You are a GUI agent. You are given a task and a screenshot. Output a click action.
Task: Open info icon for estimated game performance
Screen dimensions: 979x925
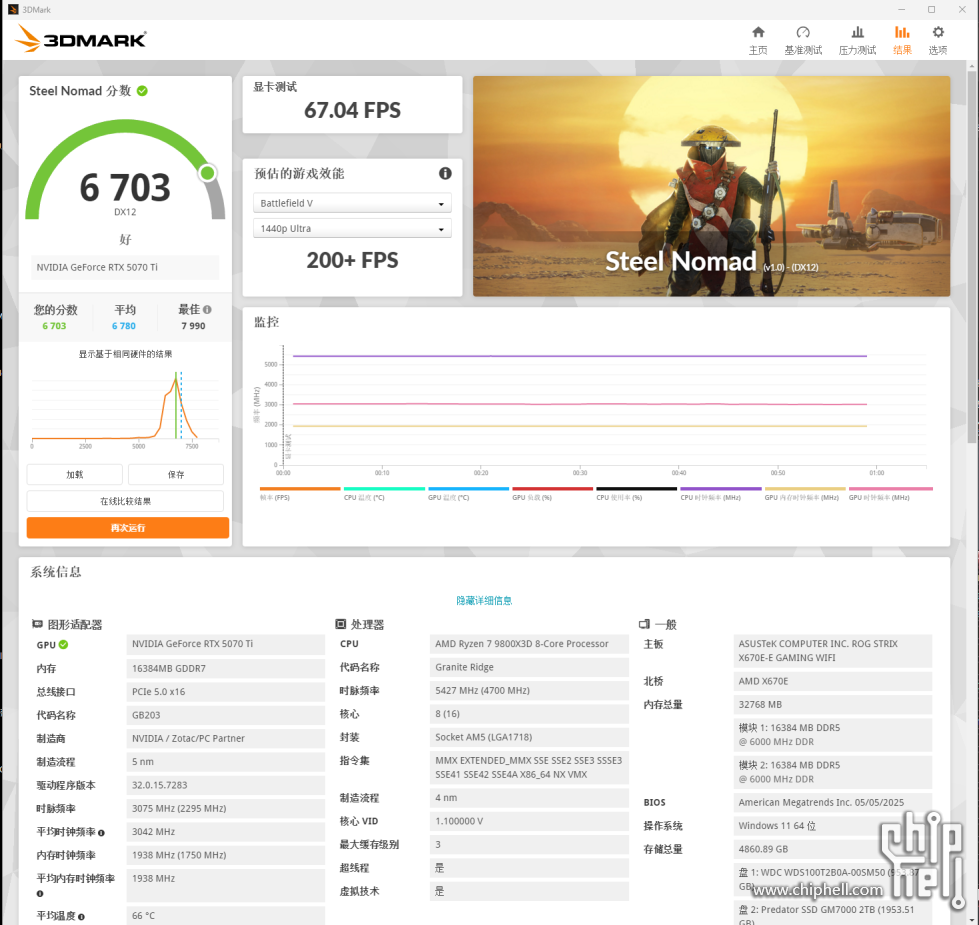coord(445,174)
